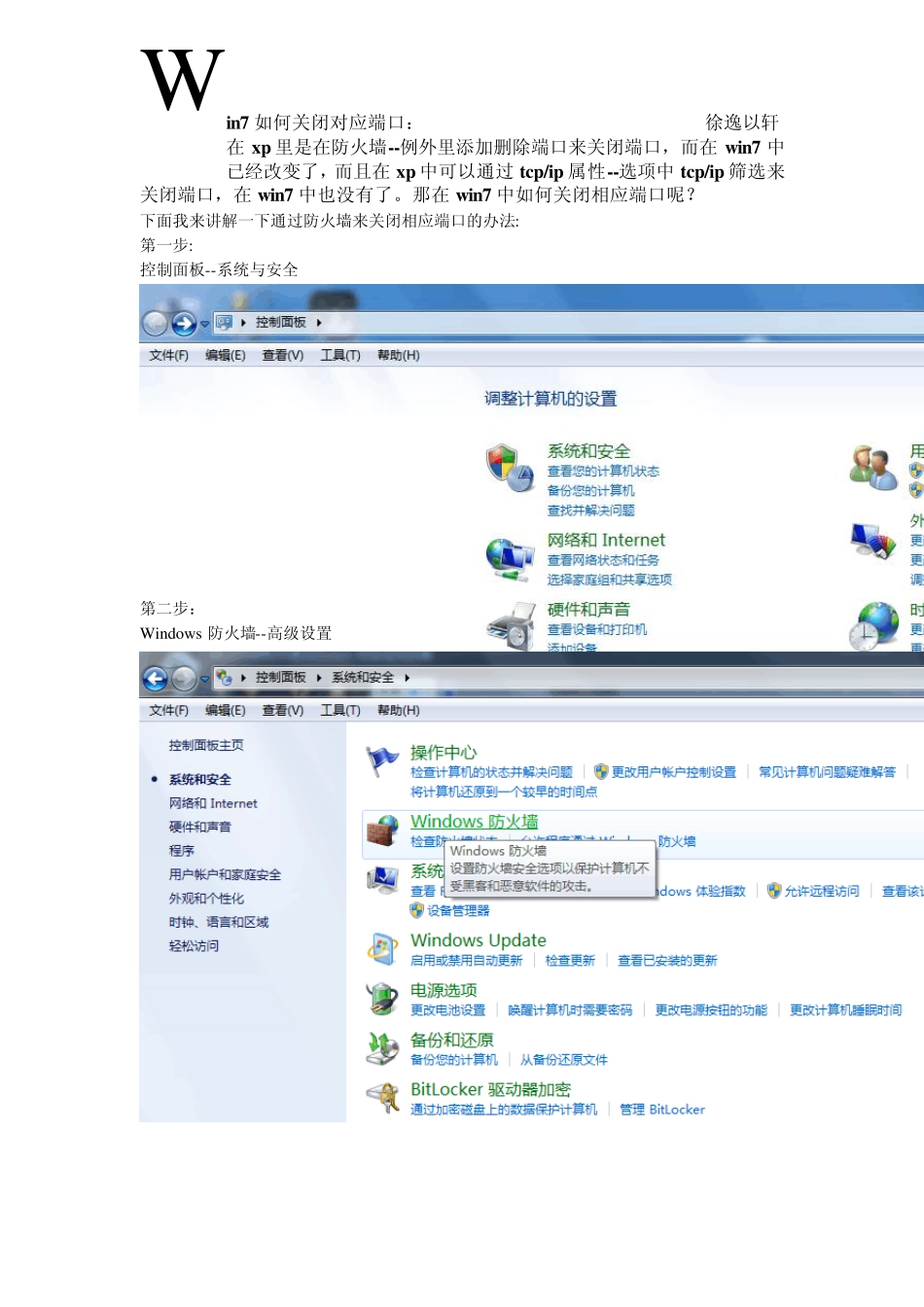Select 时钟、语言和区域 in the sidebar
924x1307 pixels.
(x=219, y=922)
